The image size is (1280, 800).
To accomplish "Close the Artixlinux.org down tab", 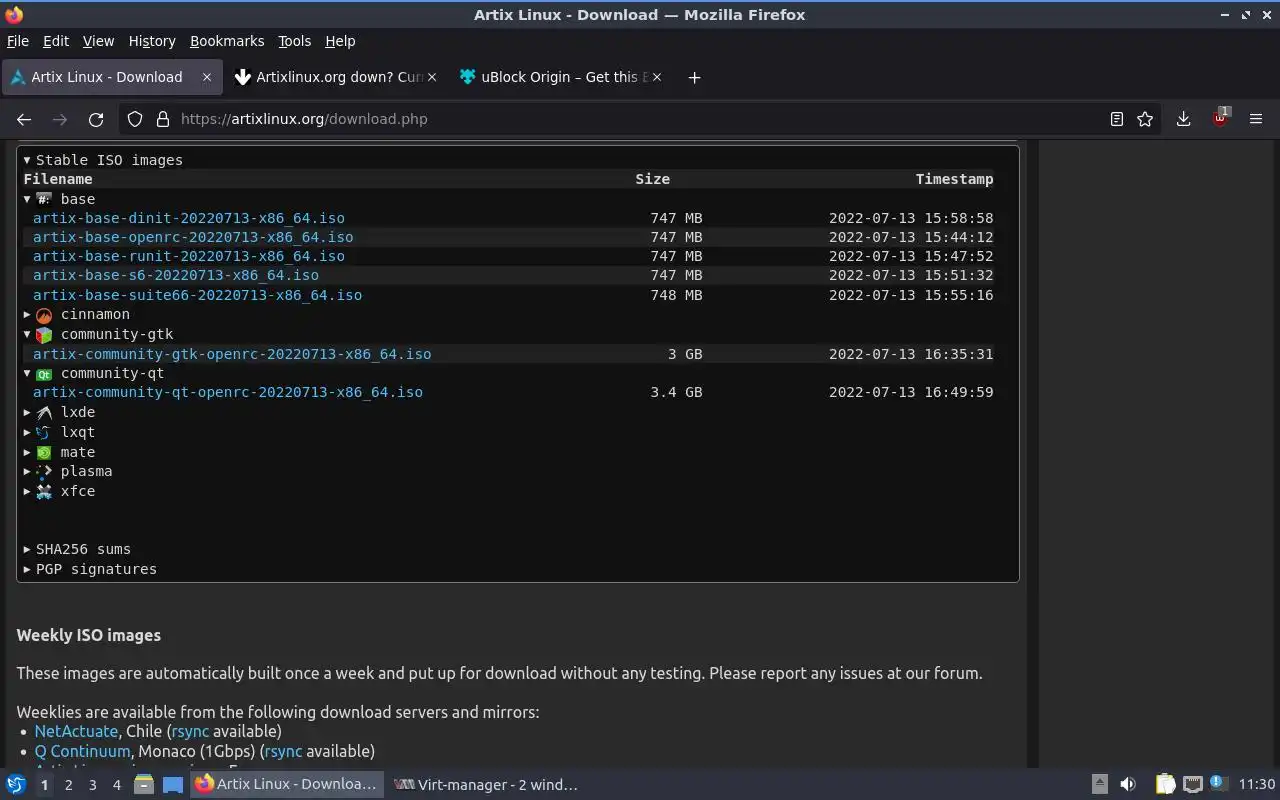I will click(432, 77).
